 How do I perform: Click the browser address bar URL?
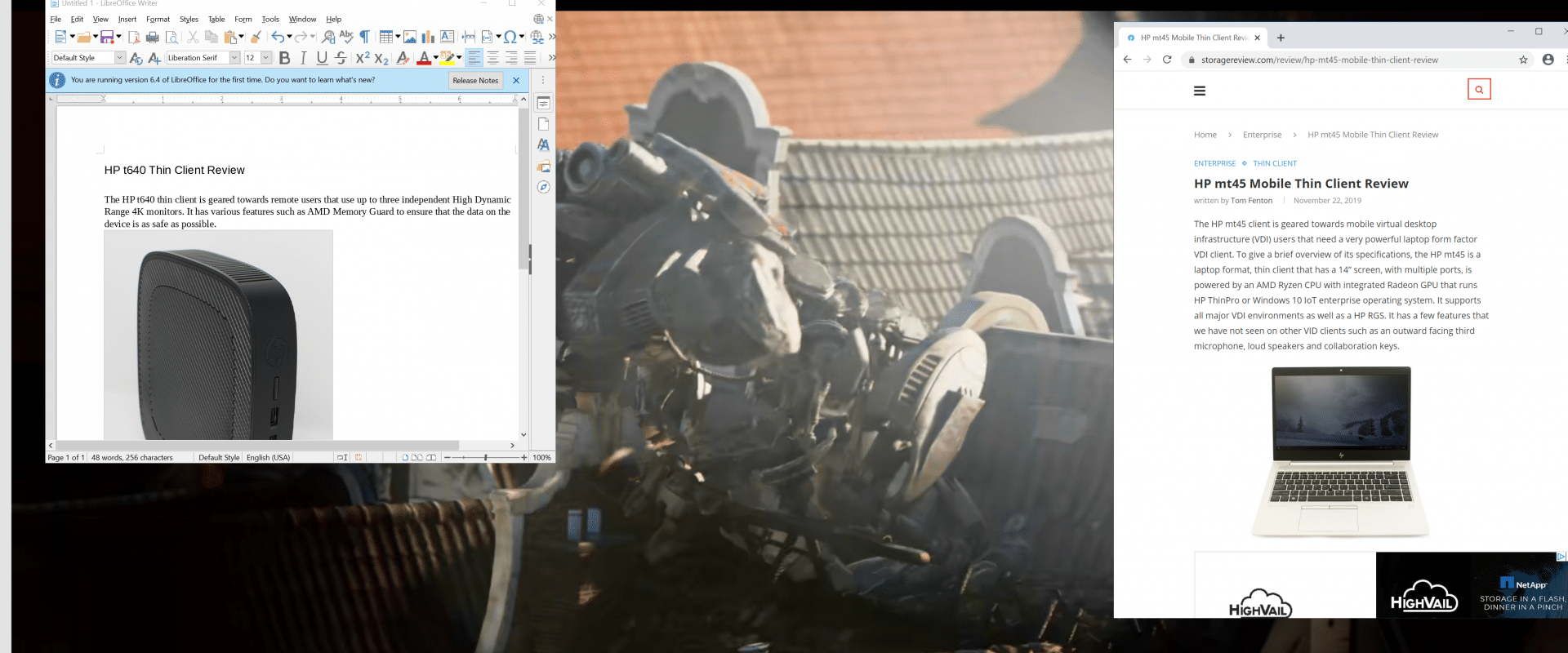tap(1319, 60)
